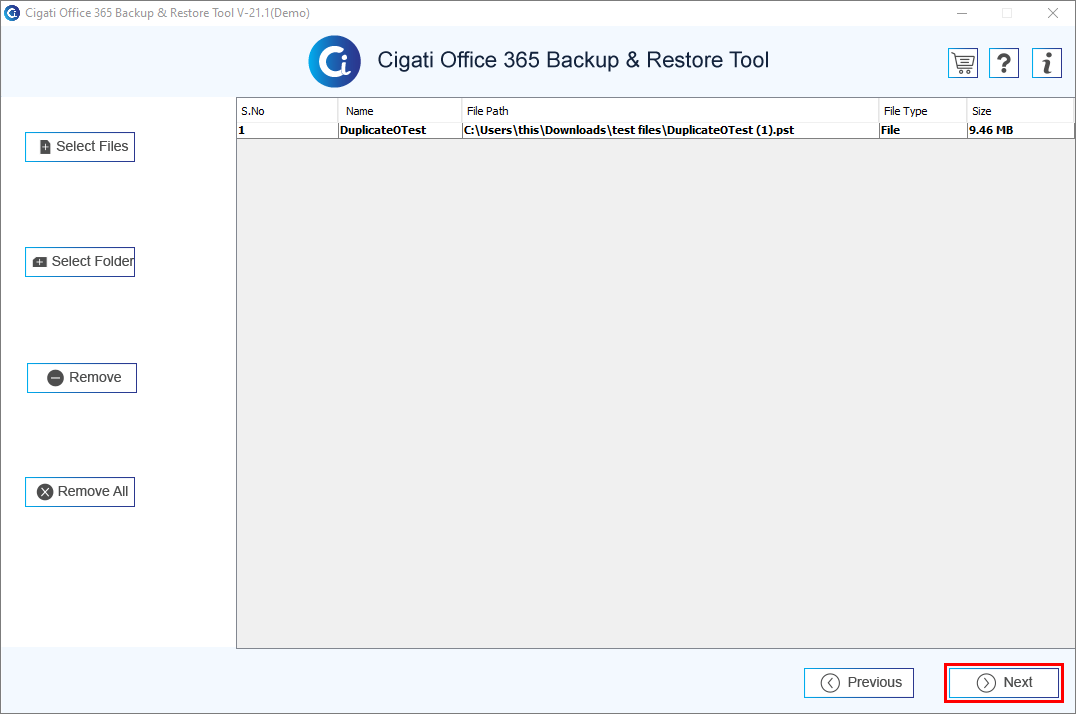Click the Cigati logo in header
The height and width of the screenshot is (714, 1076).
(x=334, y=61)
